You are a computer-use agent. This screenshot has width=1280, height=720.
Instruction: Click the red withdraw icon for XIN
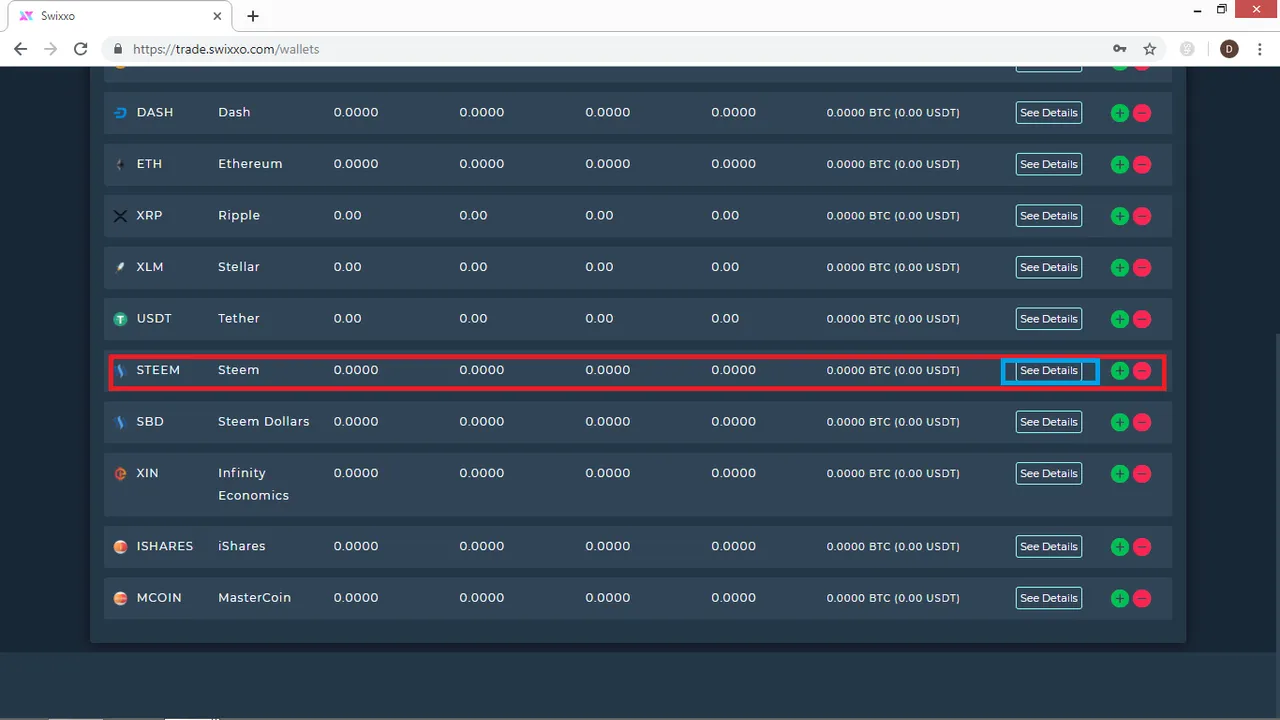[x=1142, y=474]
